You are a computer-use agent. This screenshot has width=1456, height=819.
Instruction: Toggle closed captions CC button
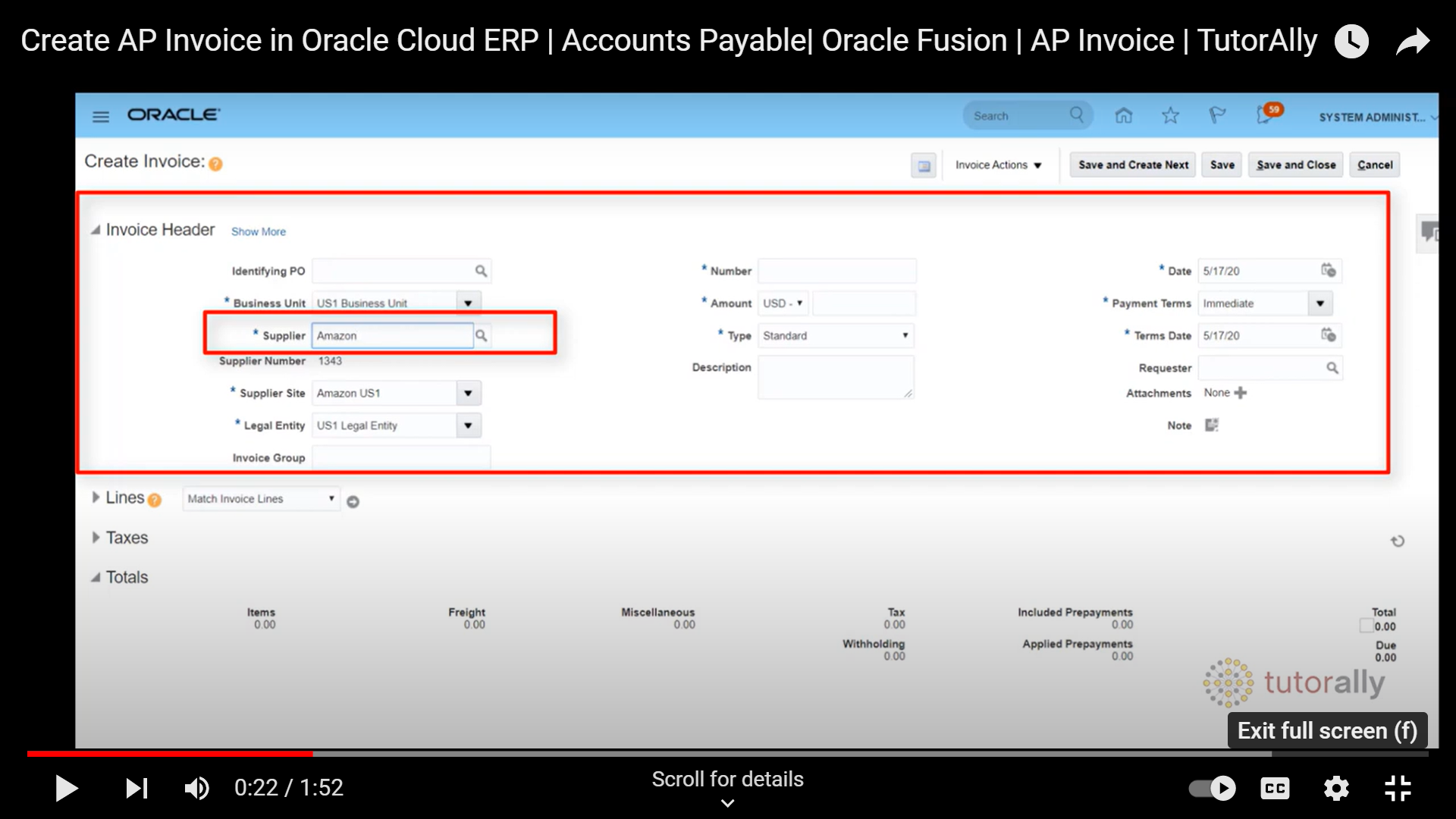pos(1275,789)
